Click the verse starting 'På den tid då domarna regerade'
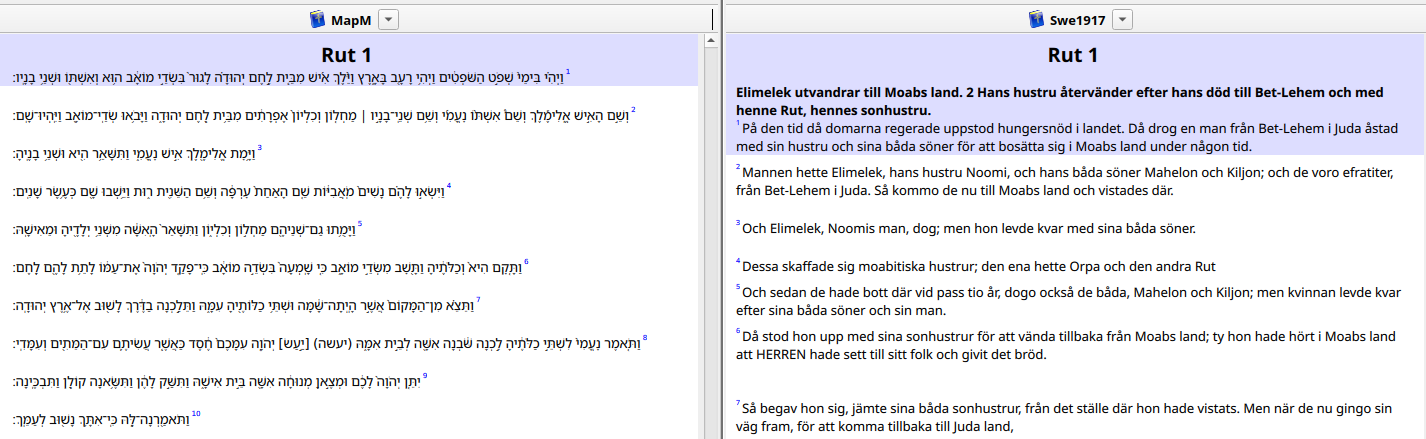This screenshot has height=439, width=1426. tap(1065, 137)
